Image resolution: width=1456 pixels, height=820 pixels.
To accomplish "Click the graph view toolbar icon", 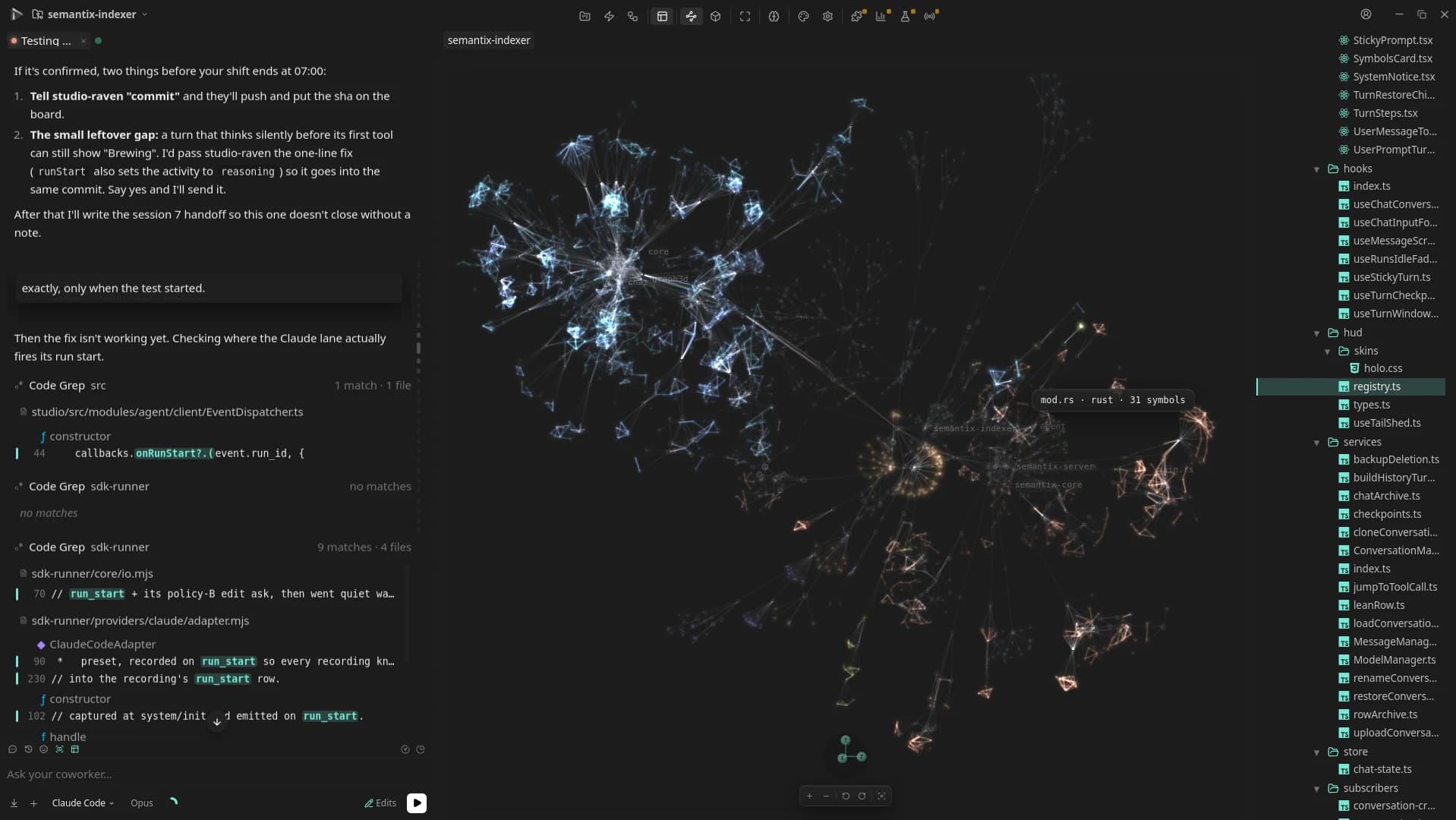I will point(691,16).
